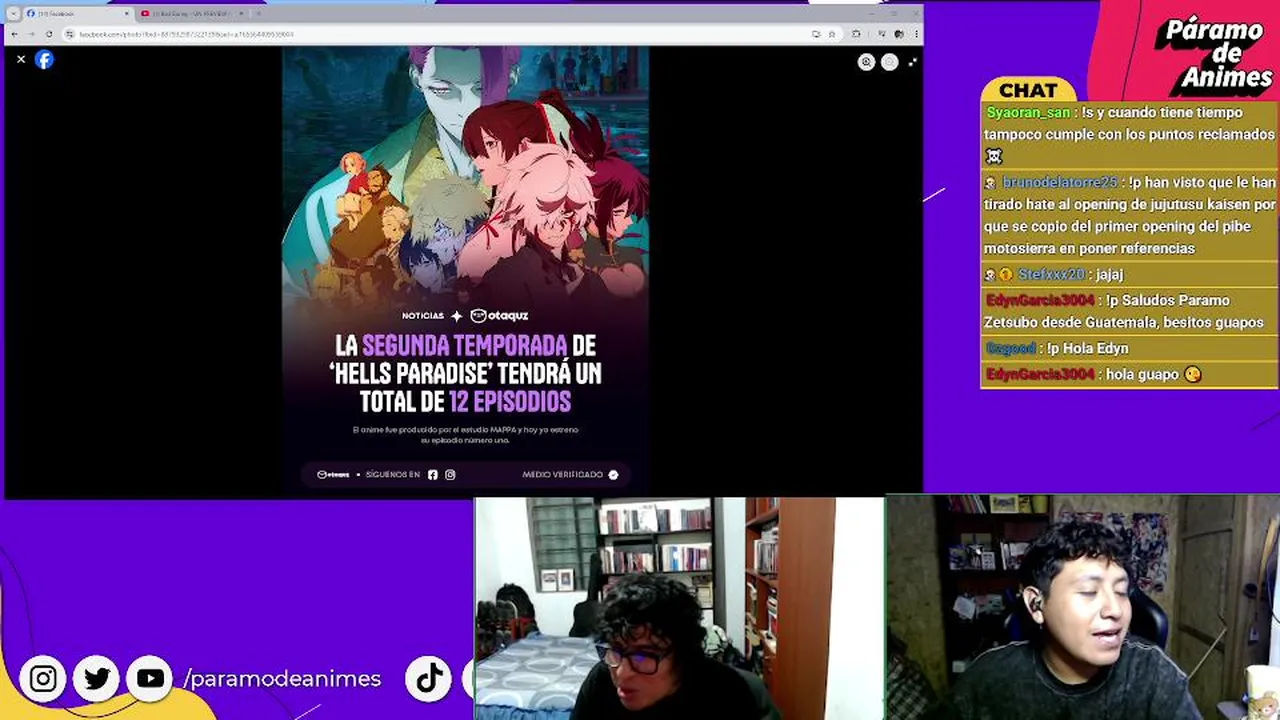Click the skull emoji in chat
Screen dimensions: 1280x720
pos(993,156)
